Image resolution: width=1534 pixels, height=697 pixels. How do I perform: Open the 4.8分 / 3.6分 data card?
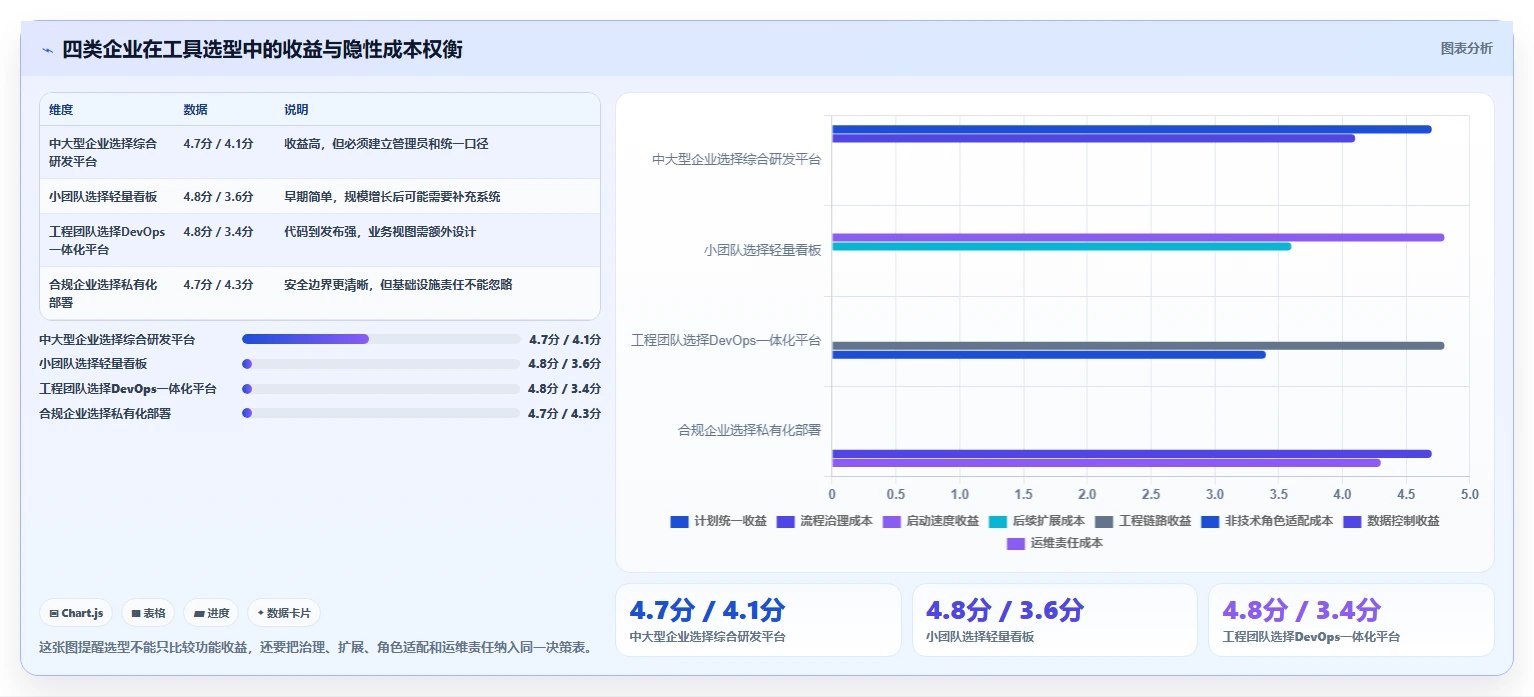pos(1054,620)
